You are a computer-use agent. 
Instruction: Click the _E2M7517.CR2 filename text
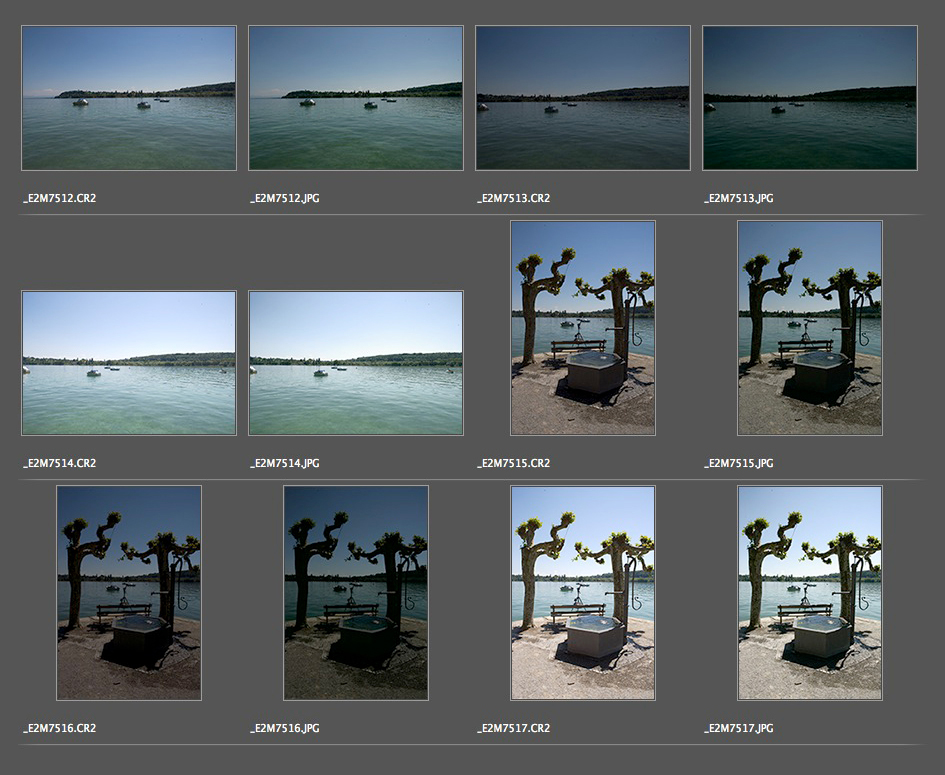coord(514,729)
